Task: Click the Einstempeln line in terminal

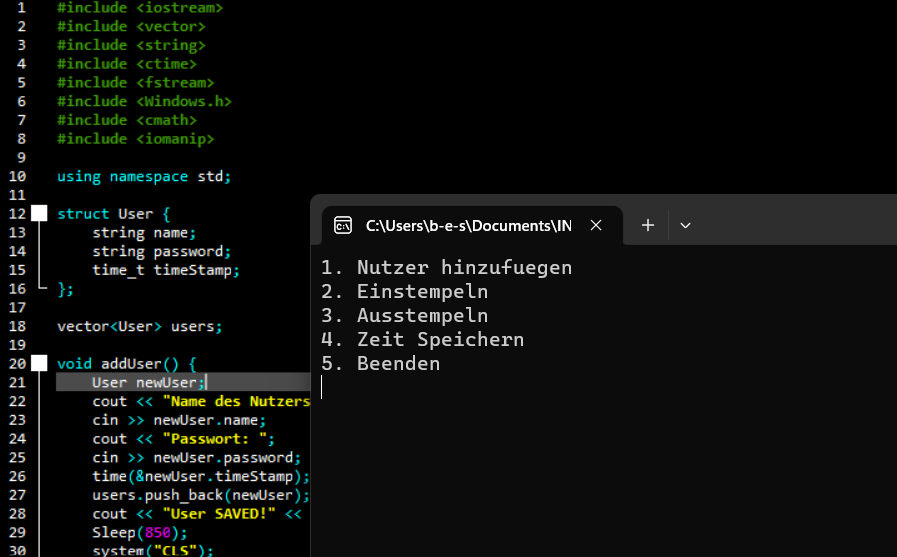Action: tap(404, 292)
